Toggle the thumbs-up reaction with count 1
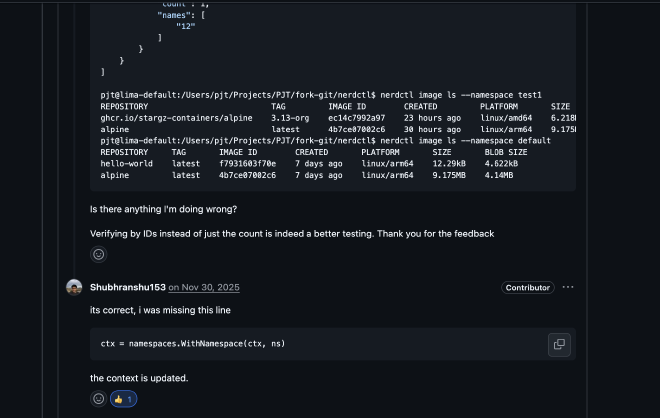 coord(124,398)
